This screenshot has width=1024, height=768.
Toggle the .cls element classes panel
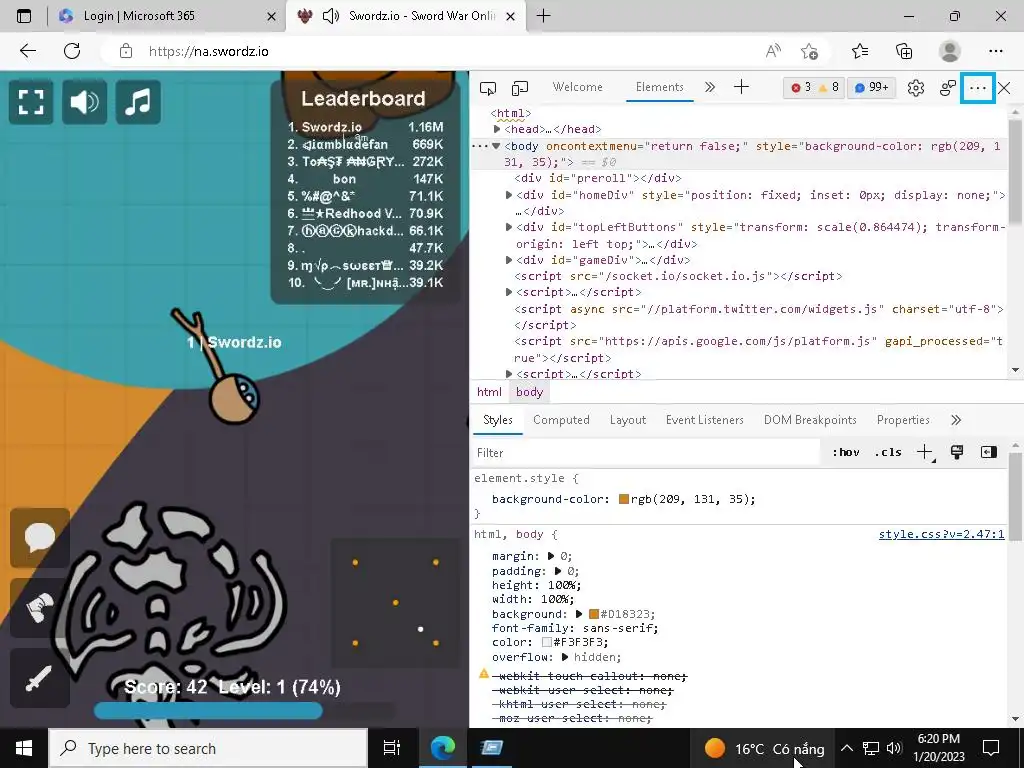888,452
